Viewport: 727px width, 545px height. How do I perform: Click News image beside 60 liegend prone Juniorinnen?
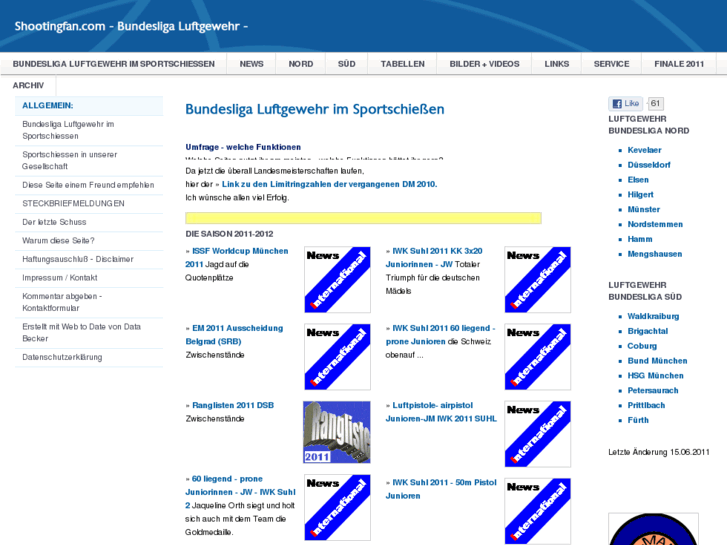(337, 507)
